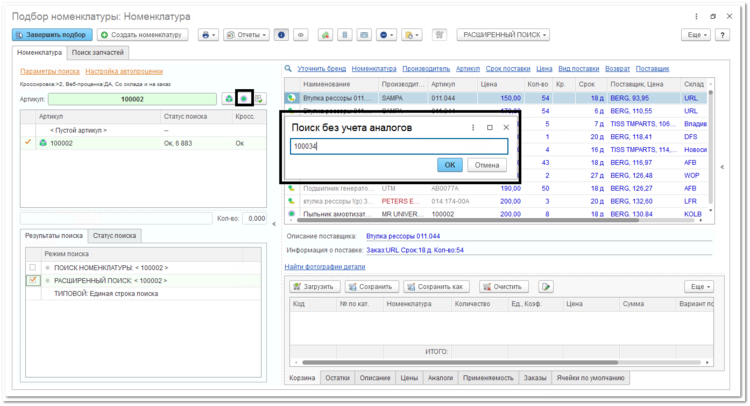
Task: Open the main window's three-dot menu
Action: click(x=696, y=16)
